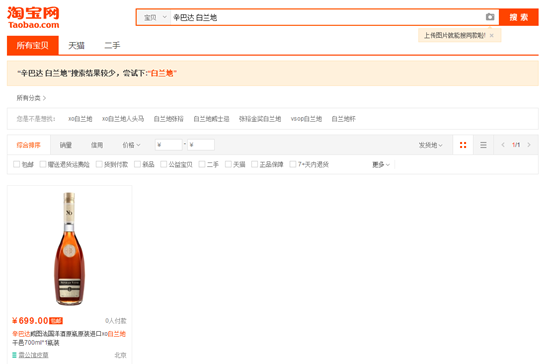Go to previous results page arrow
This screenshot has height=364, width=554.
pos(503,145)
